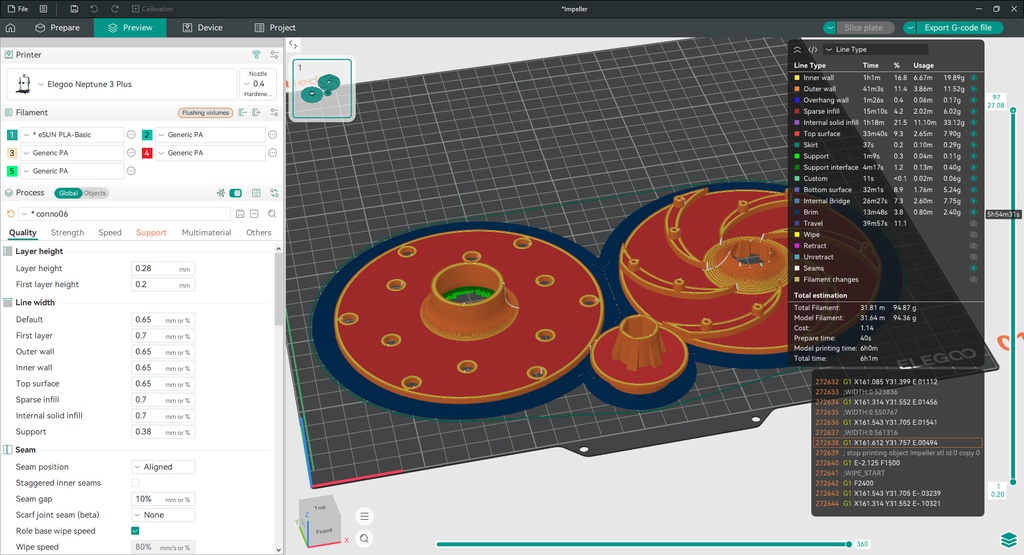Click the layers icon at bottom right
This screenshot has height=555, width=1024.
[1008, 540]
